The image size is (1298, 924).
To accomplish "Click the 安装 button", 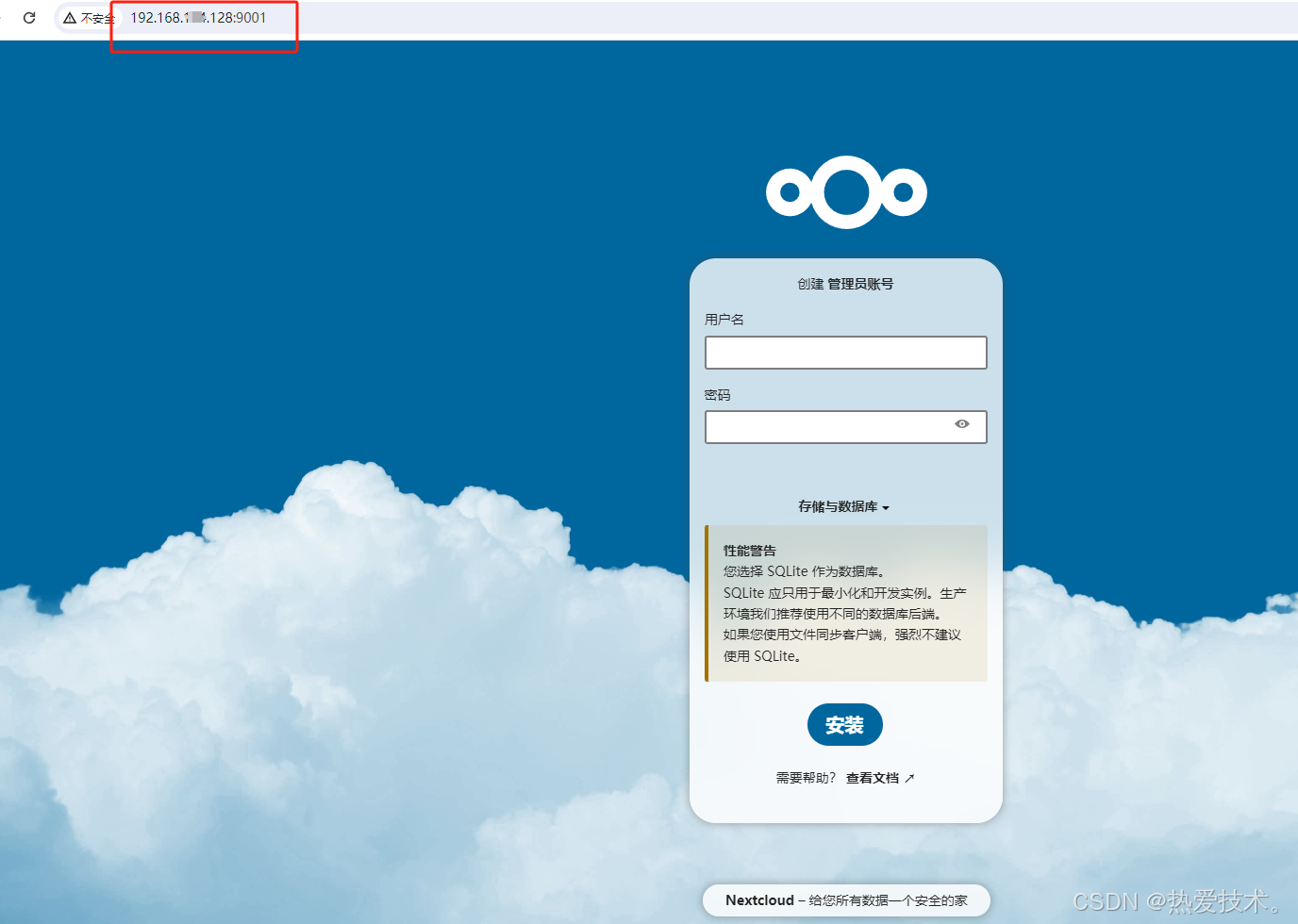I will click(845, 725).
